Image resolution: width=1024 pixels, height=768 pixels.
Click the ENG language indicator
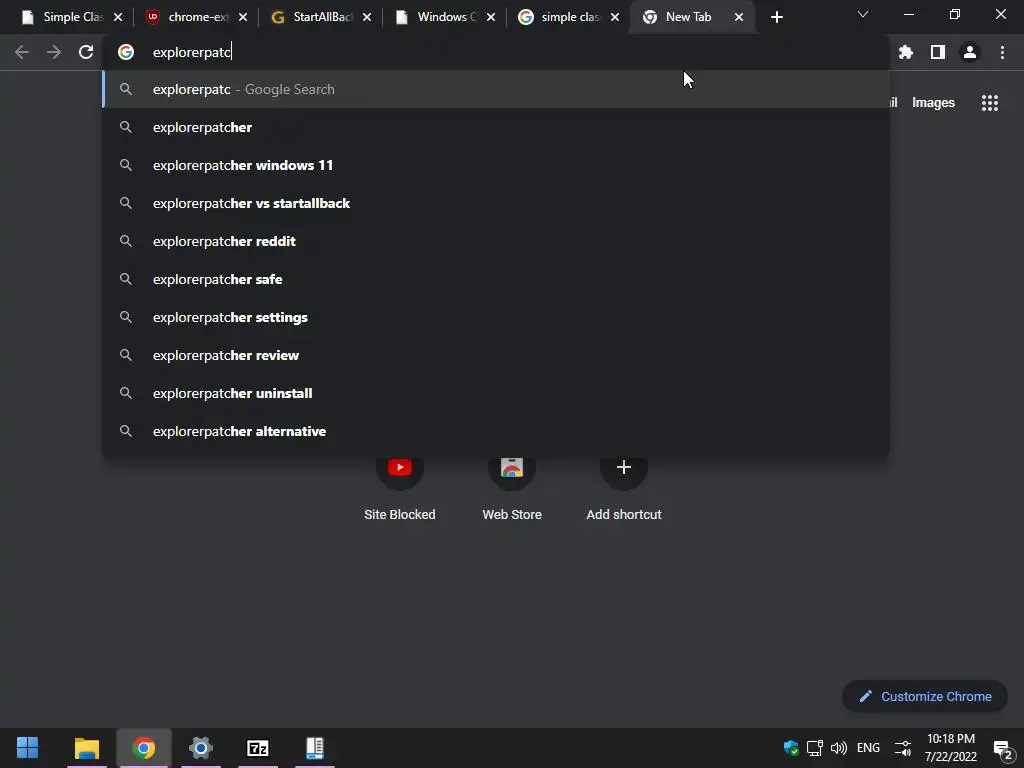click(x=868, y=748)
